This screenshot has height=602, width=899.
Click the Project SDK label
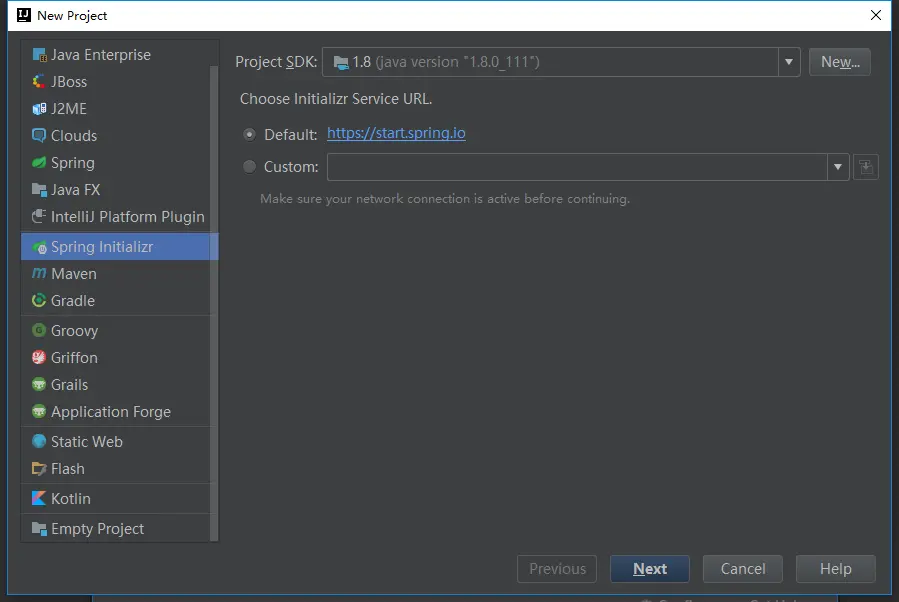[276, 62]
